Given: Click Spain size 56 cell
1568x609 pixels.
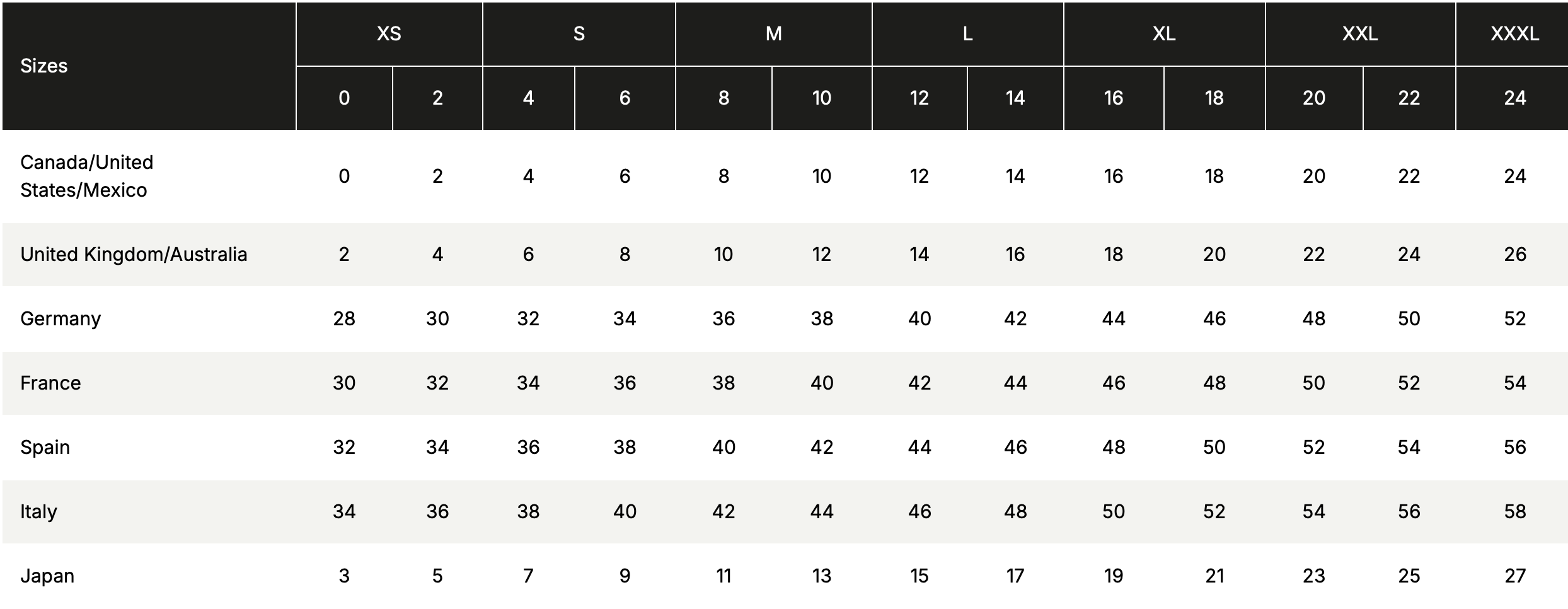Looking at the screenshot, I should click(1514, 447).
